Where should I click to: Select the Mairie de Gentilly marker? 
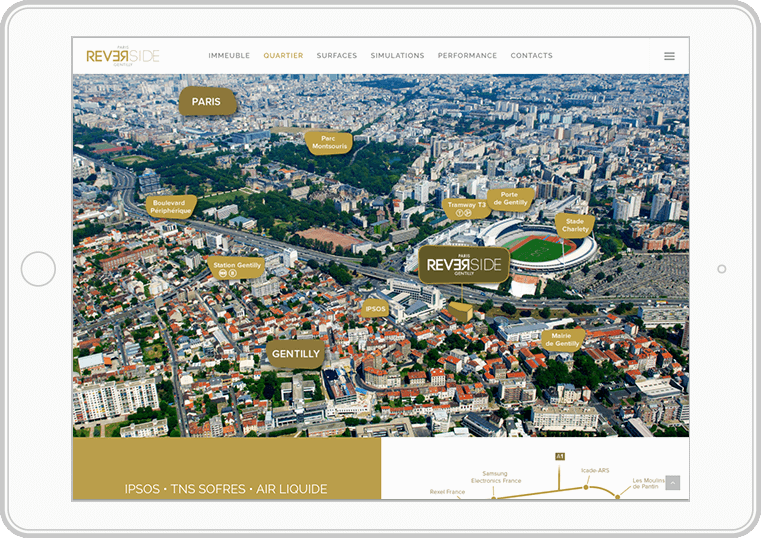tap(562, 340)
